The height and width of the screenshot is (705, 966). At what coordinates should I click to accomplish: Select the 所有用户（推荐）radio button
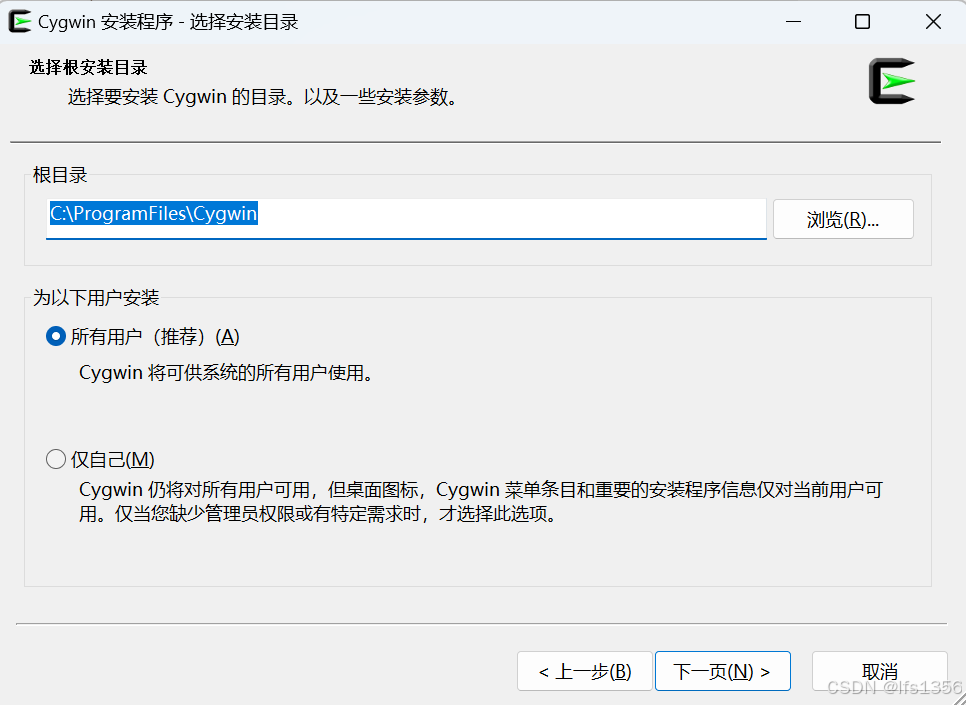tap(55, 336)
